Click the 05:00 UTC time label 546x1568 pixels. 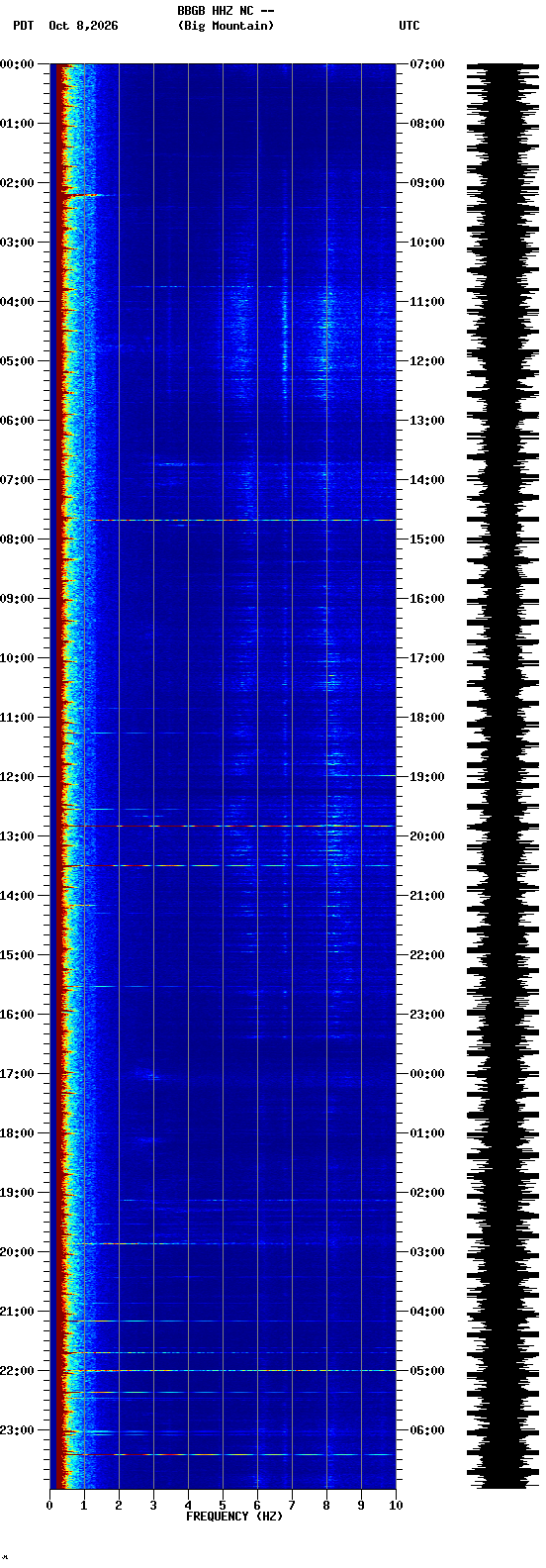click(427, 1371)
